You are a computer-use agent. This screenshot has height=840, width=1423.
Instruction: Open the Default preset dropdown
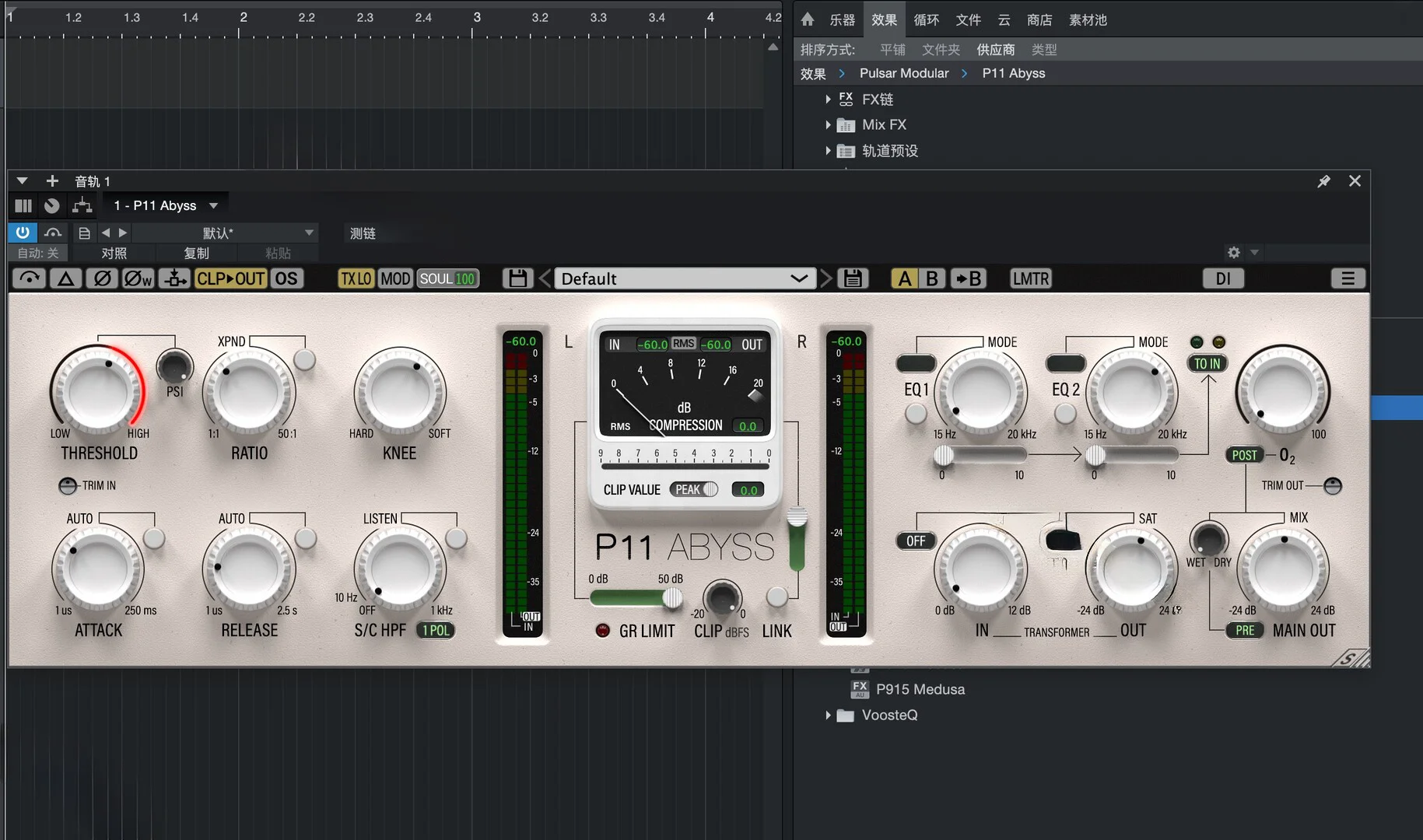[685, 278]
